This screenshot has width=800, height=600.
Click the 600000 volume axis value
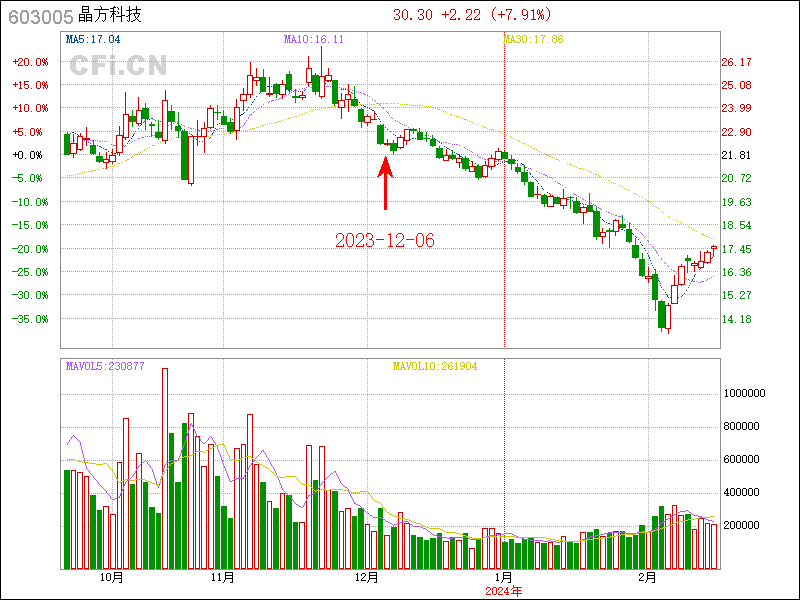click(741, 460)
